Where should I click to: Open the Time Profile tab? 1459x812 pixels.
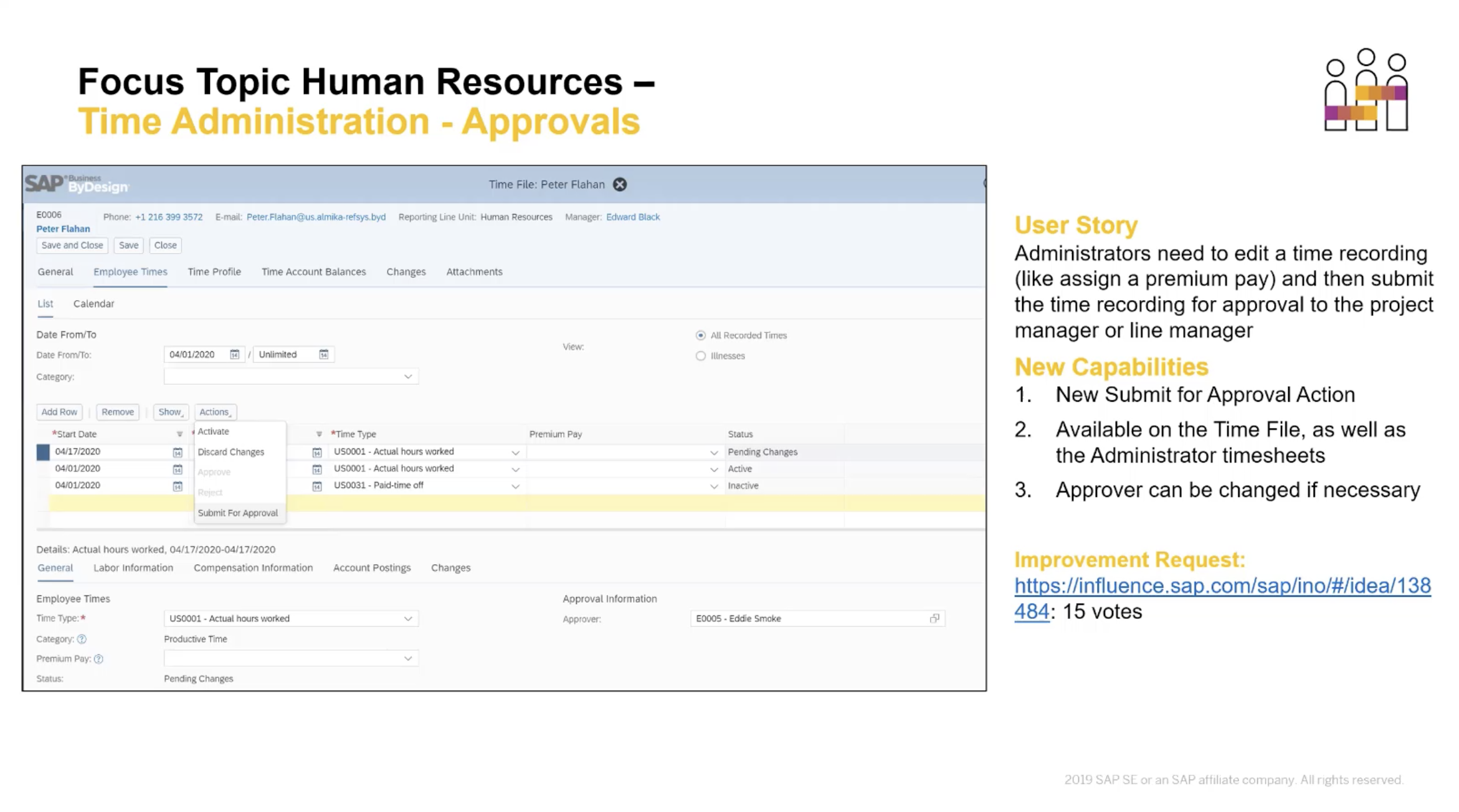tap(214, 271)
